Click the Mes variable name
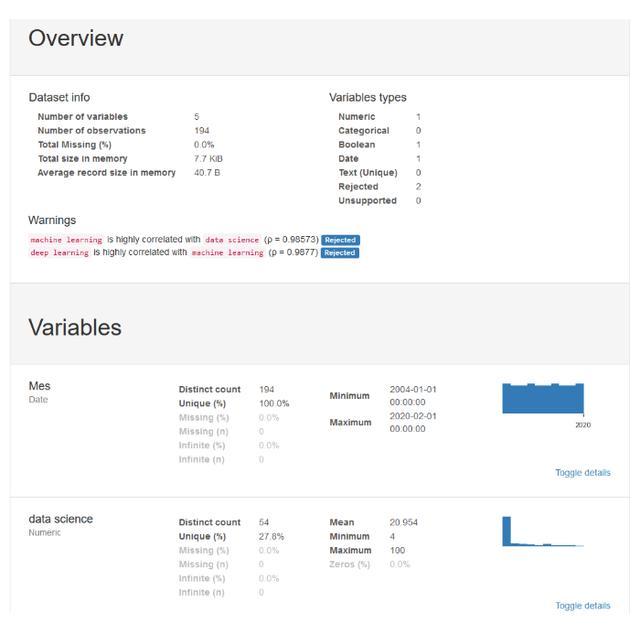Image resolution: width=640 pixels, height=644 pixels. (x=39, y=386)
